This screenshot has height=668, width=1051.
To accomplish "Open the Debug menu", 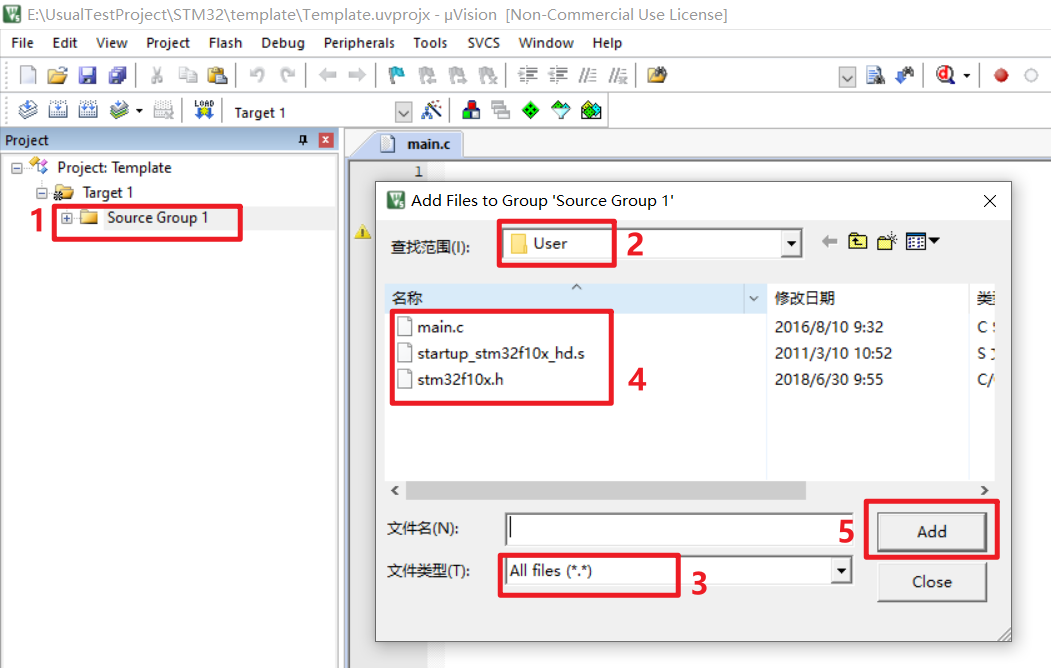I will (x=283, y=43).
